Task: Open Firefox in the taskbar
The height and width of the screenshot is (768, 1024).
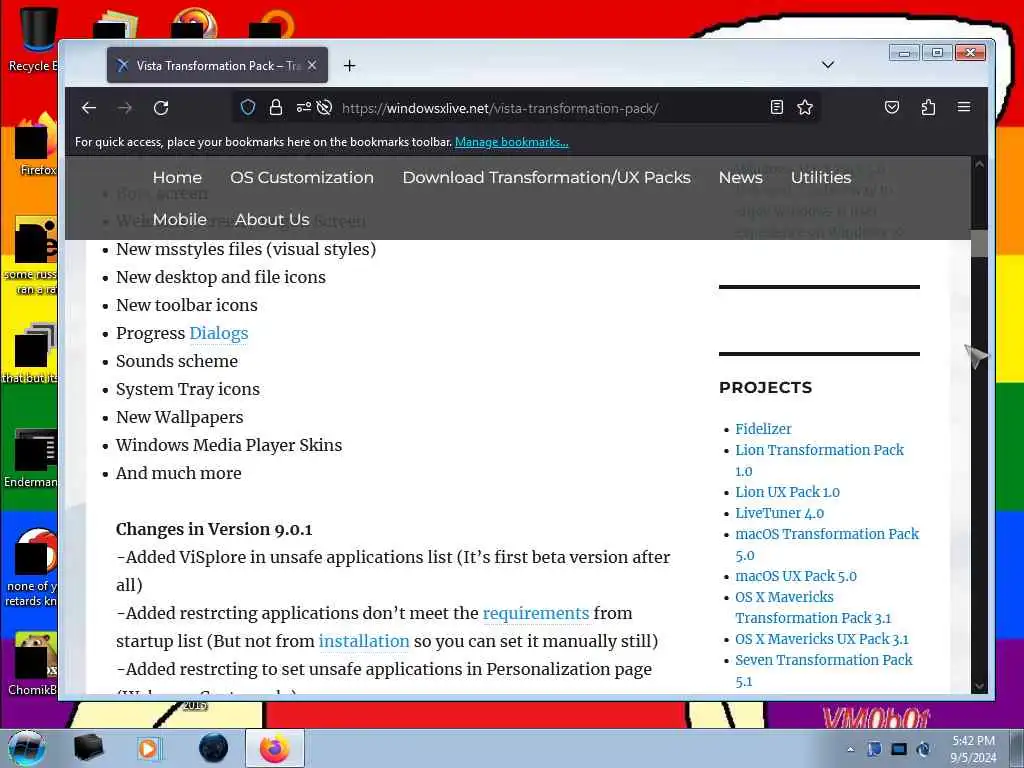Action: coord(274,748)
